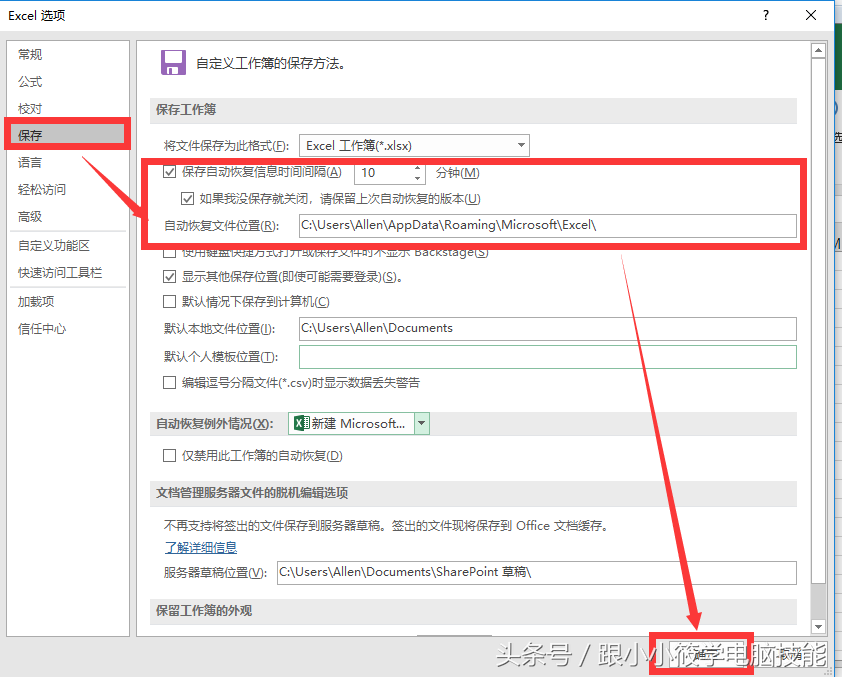Decrease the autosave minutes spinner
Screen dimensions: 842x677
click(x=418, y=178)
